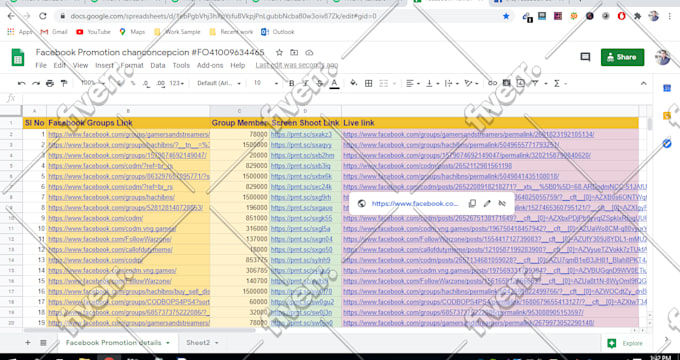The image size is (680, 360).
Task: Toggle bold formatting
Action: pyautogui.click(x=291, y=83)
